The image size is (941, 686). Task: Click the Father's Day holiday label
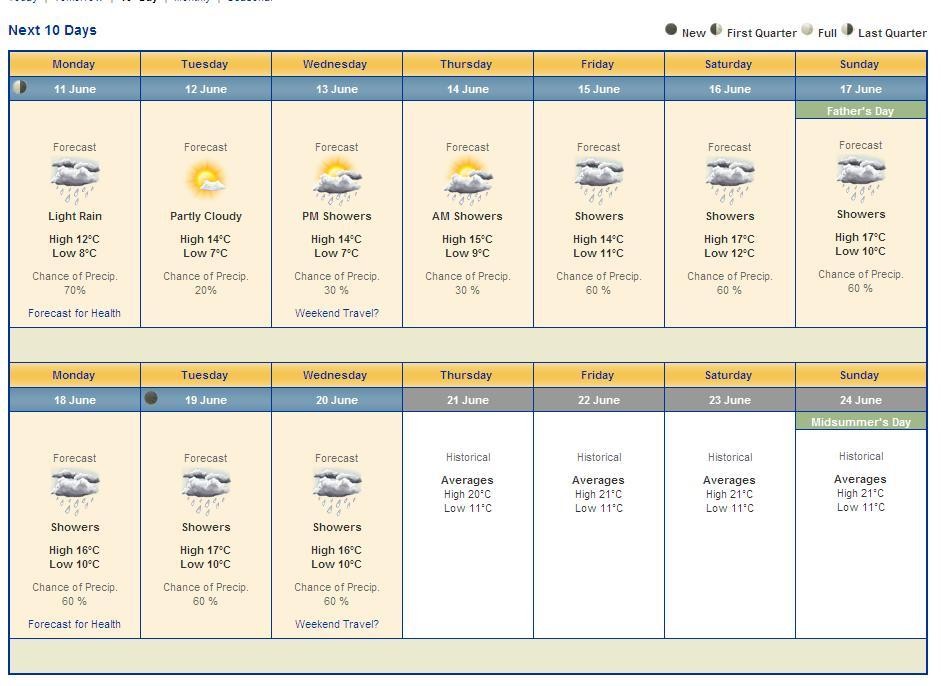point(861,110)
